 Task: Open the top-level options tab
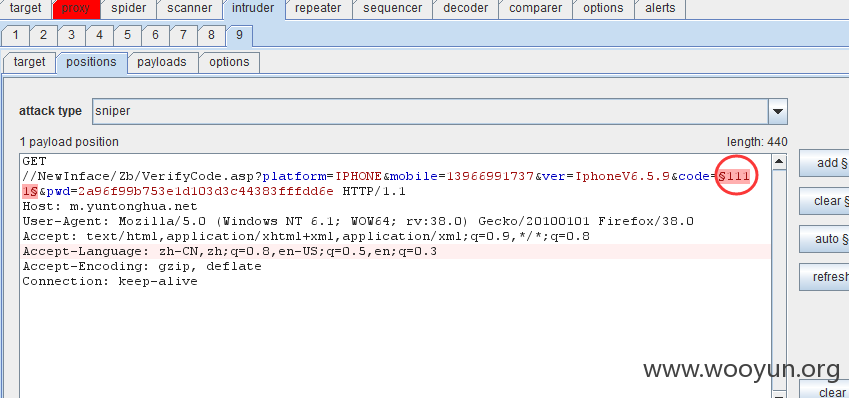tap(603, 9)
